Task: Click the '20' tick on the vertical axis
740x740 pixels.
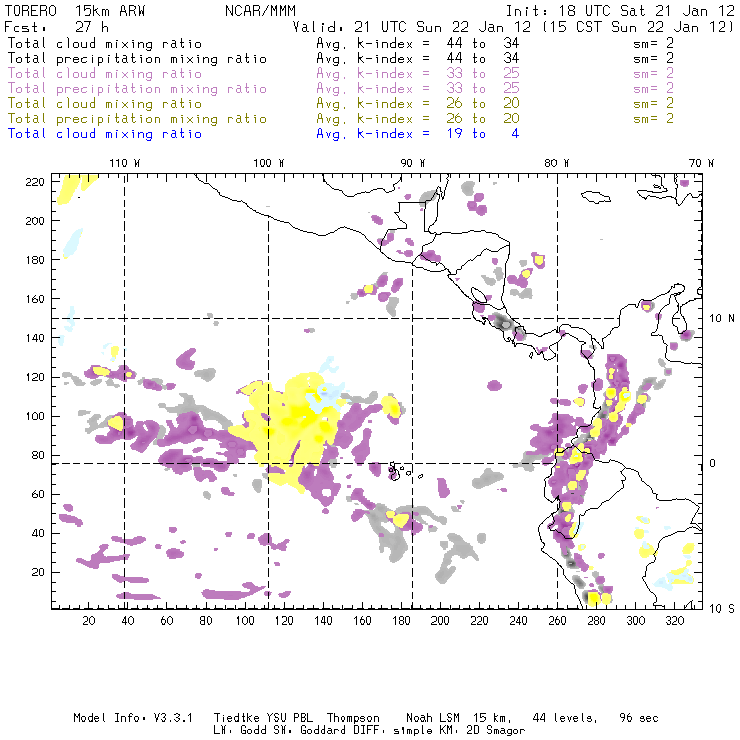Action: [x=38, y=572]
